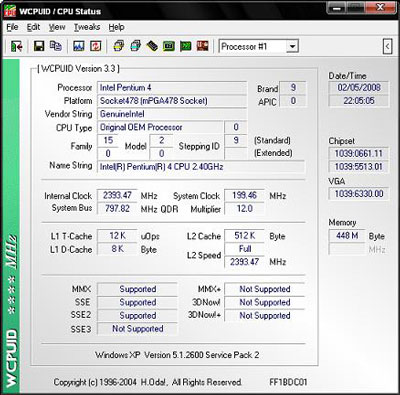Click the Platform field 'Socket478 (mPGA478 Socket)'
The image size is (400, 395).
click(x=172, y=101)
